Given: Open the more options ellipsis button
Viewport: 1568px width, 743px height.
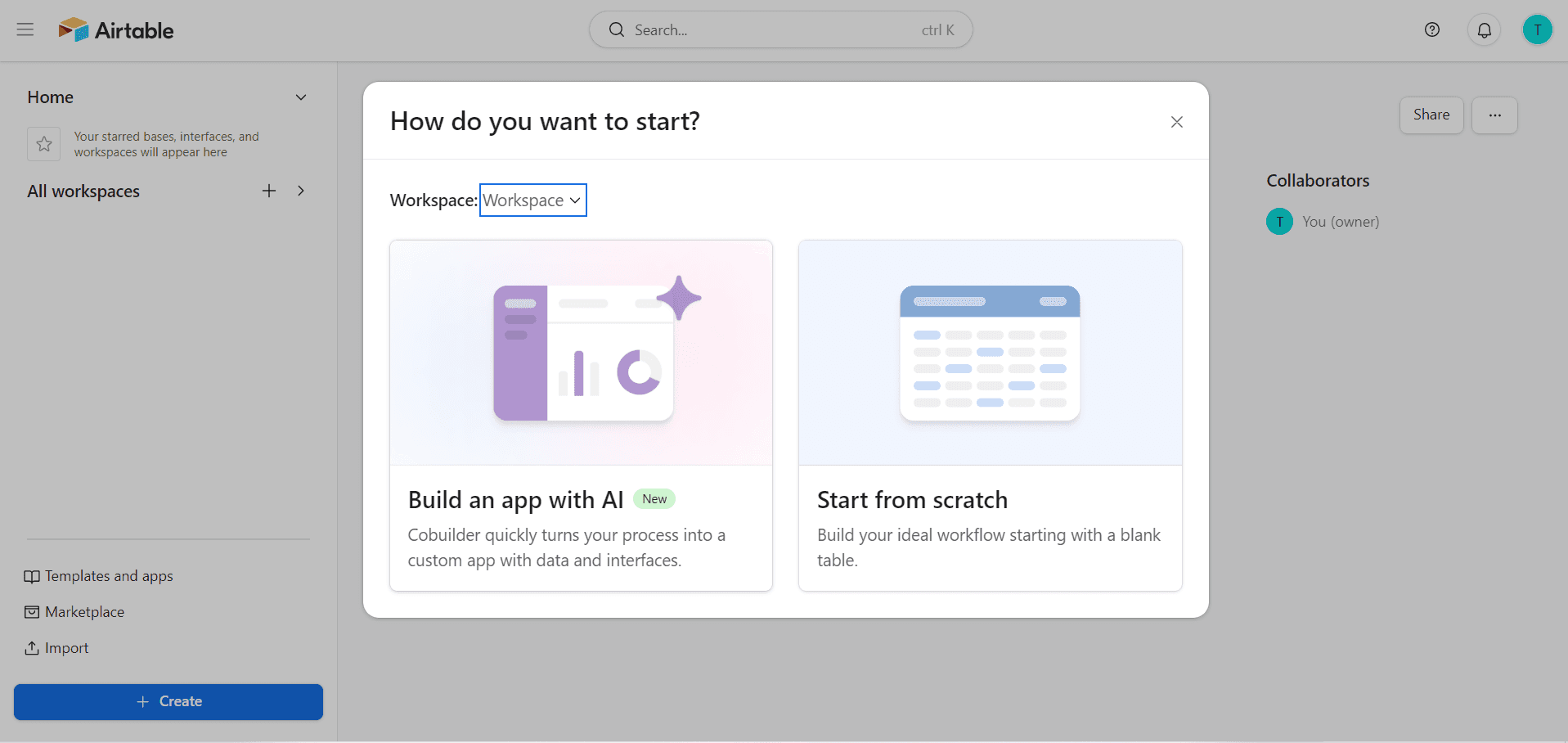Looking at the screenshot, I should coord(1494,115).
